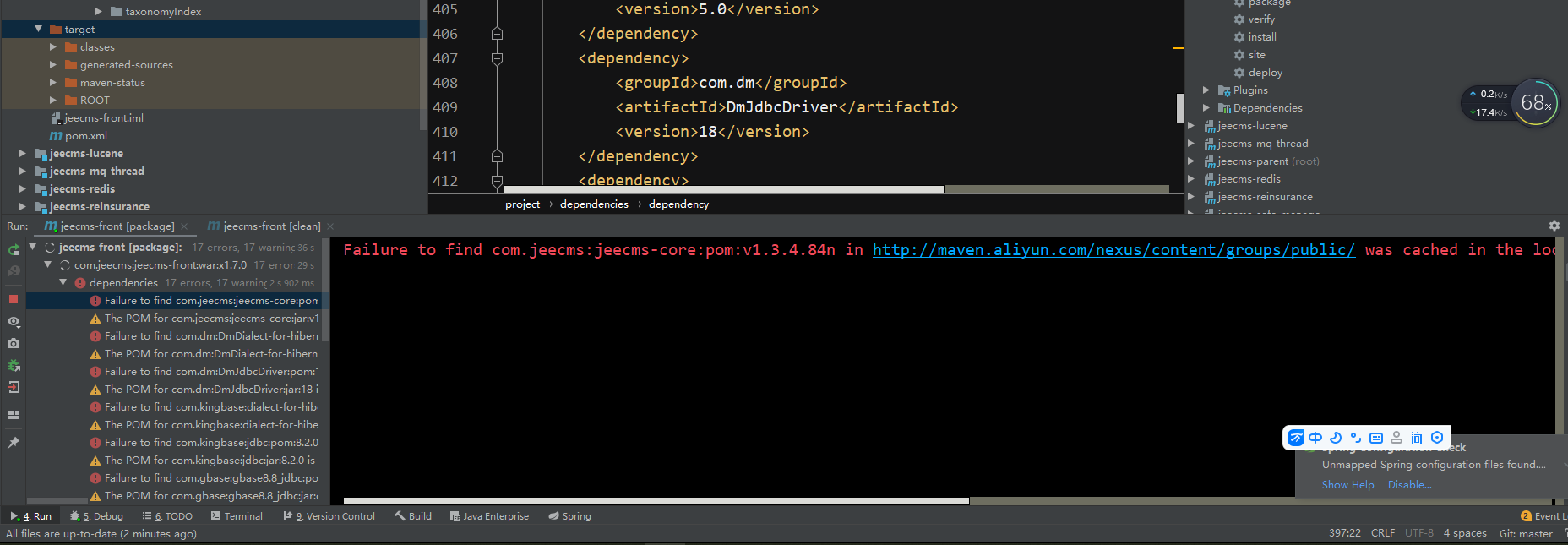Click the user account icon on IME toolbar
The image size is (1568, 545).
1396,438
